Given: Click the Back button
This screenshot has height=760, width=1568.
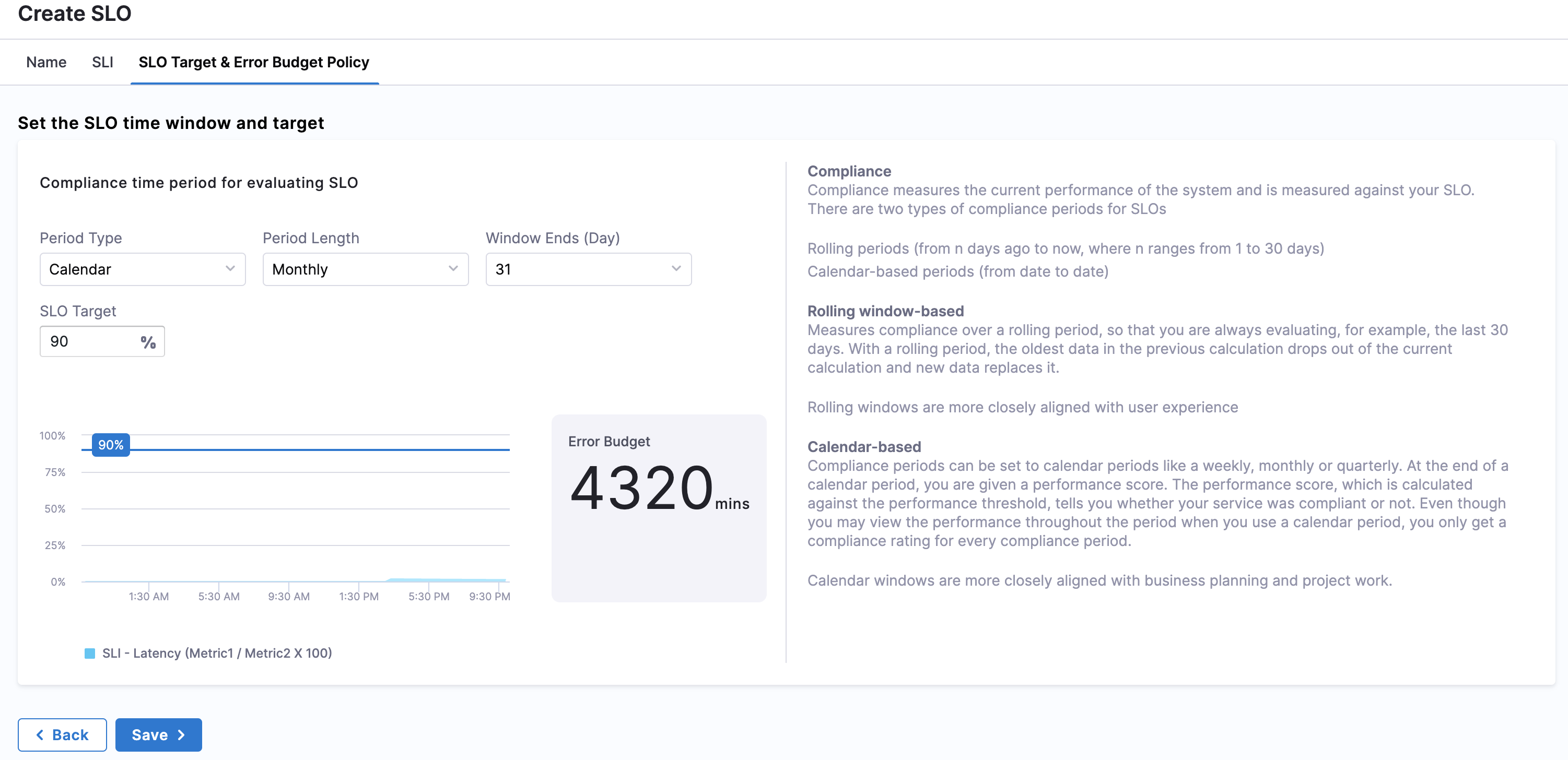Looking at the screenshot, I should (x=62, y=734).
